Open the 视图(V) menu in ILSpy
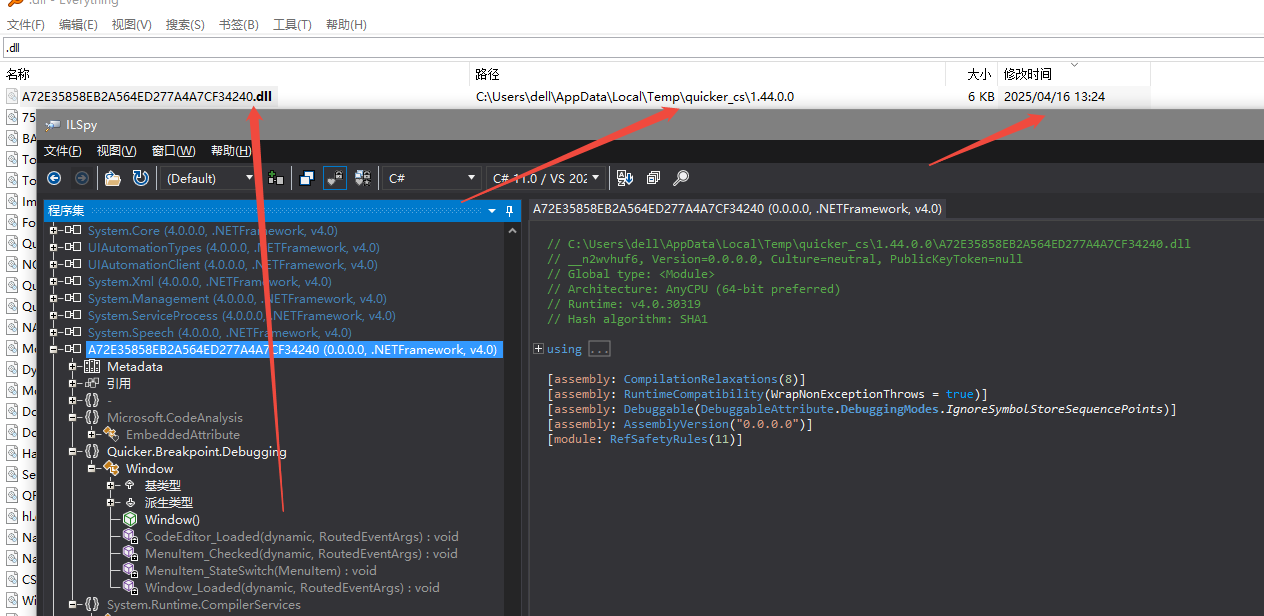This screenshot has width=1264, height=616. click(116, 151)
